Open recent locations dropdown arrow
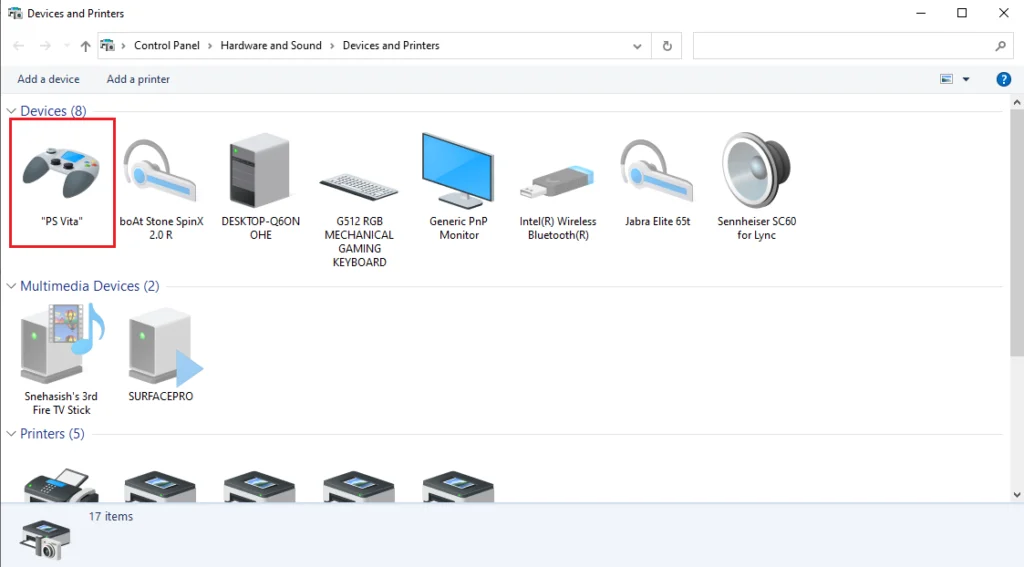The image size is (1024, 567). 67,46
